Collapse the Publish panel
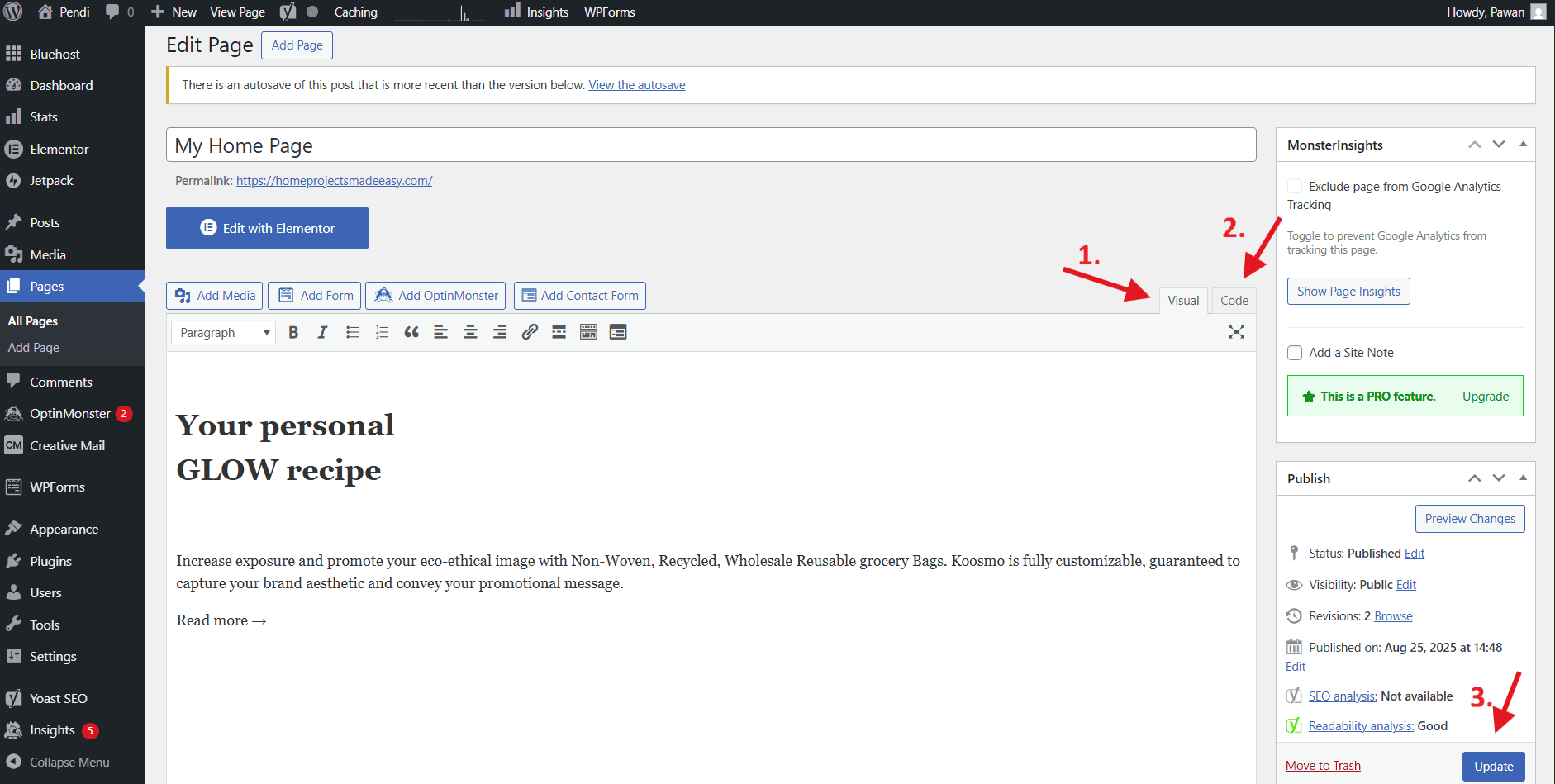Viewport: 1555px width, 784px height. [x=1523, y=478]
